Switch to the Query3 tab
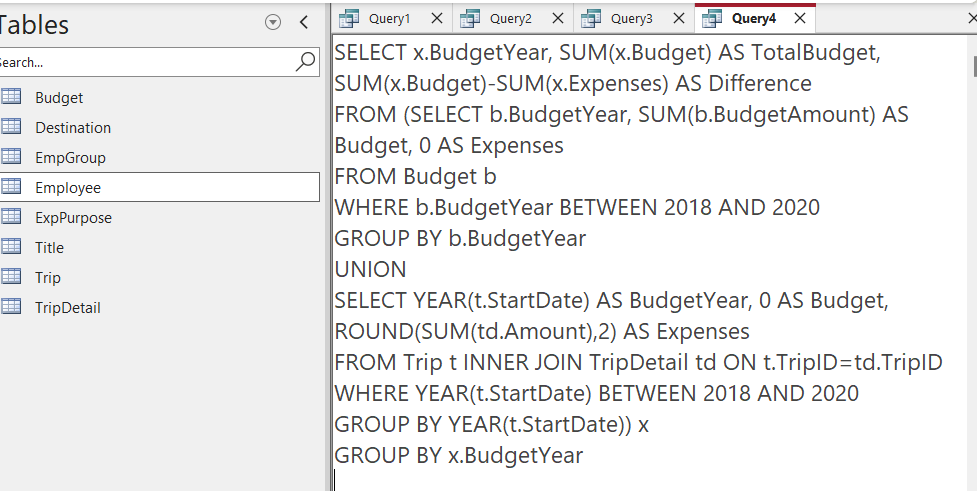 [632, 19]
